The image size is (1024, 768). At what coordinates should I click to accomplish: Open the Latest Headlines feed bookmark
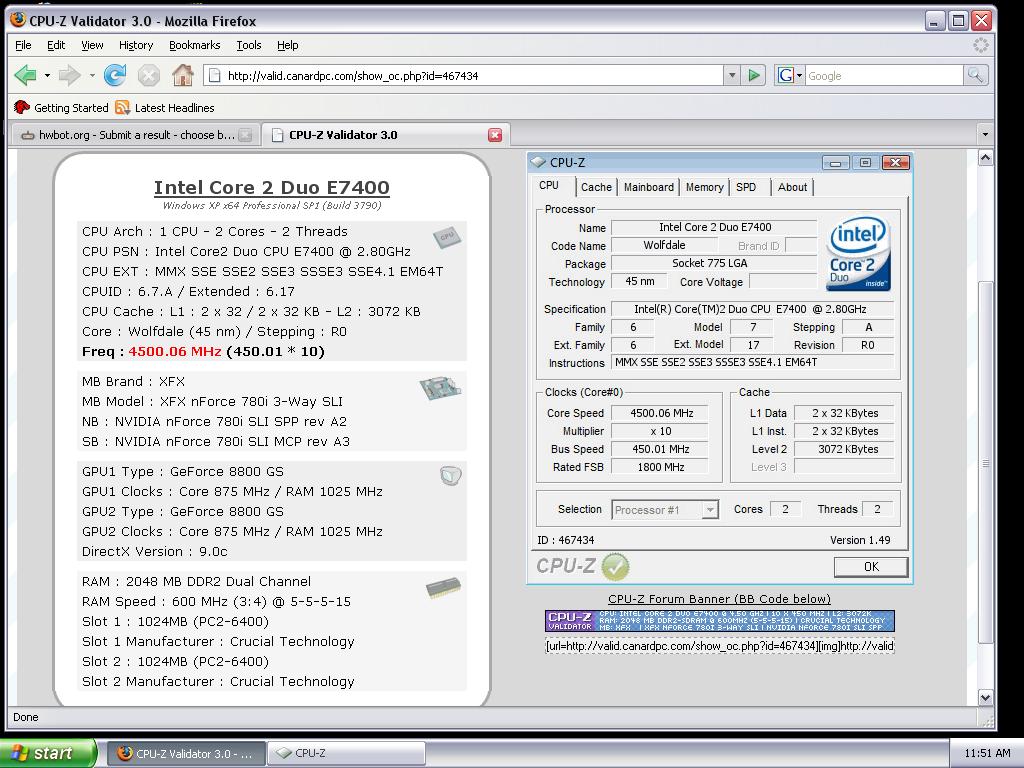point(165,108)
